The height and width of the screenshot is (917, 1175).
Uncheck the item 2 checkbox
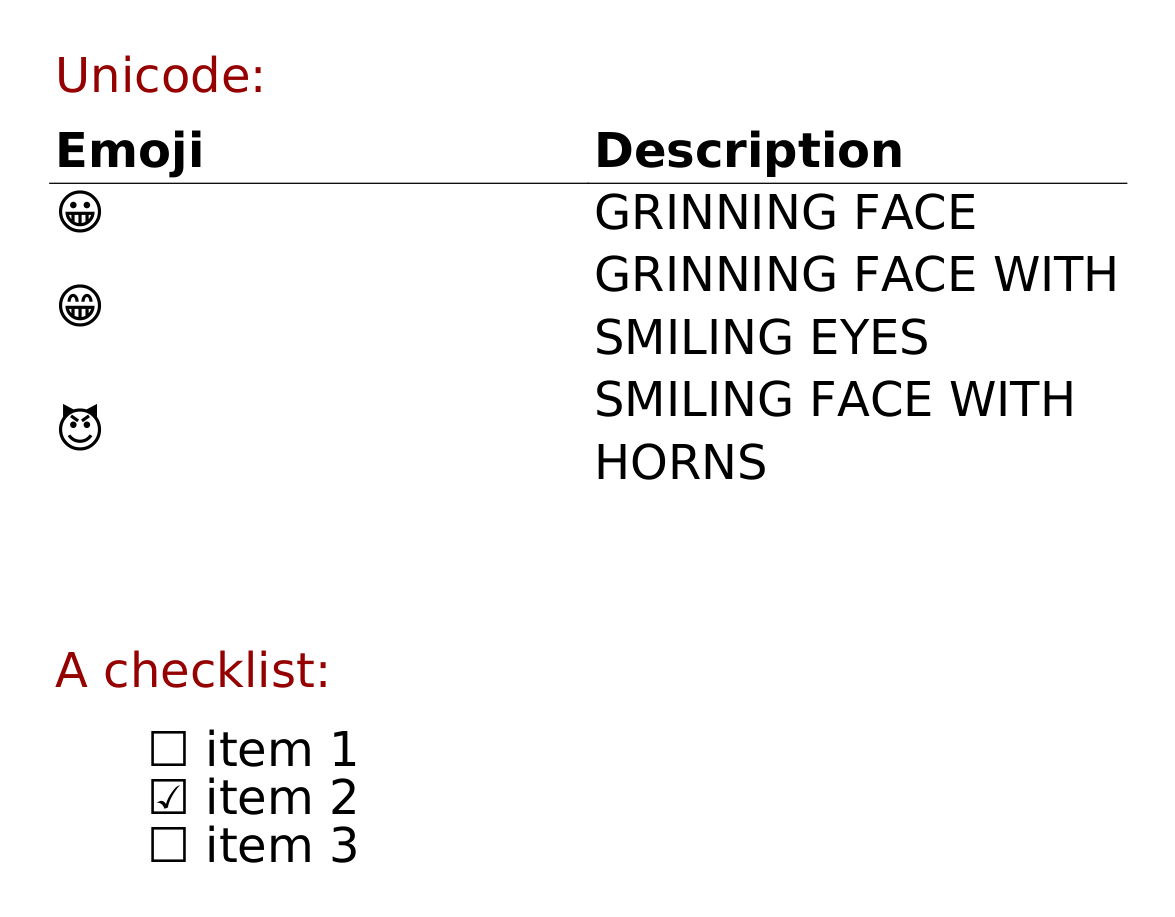tap(168, 798)
